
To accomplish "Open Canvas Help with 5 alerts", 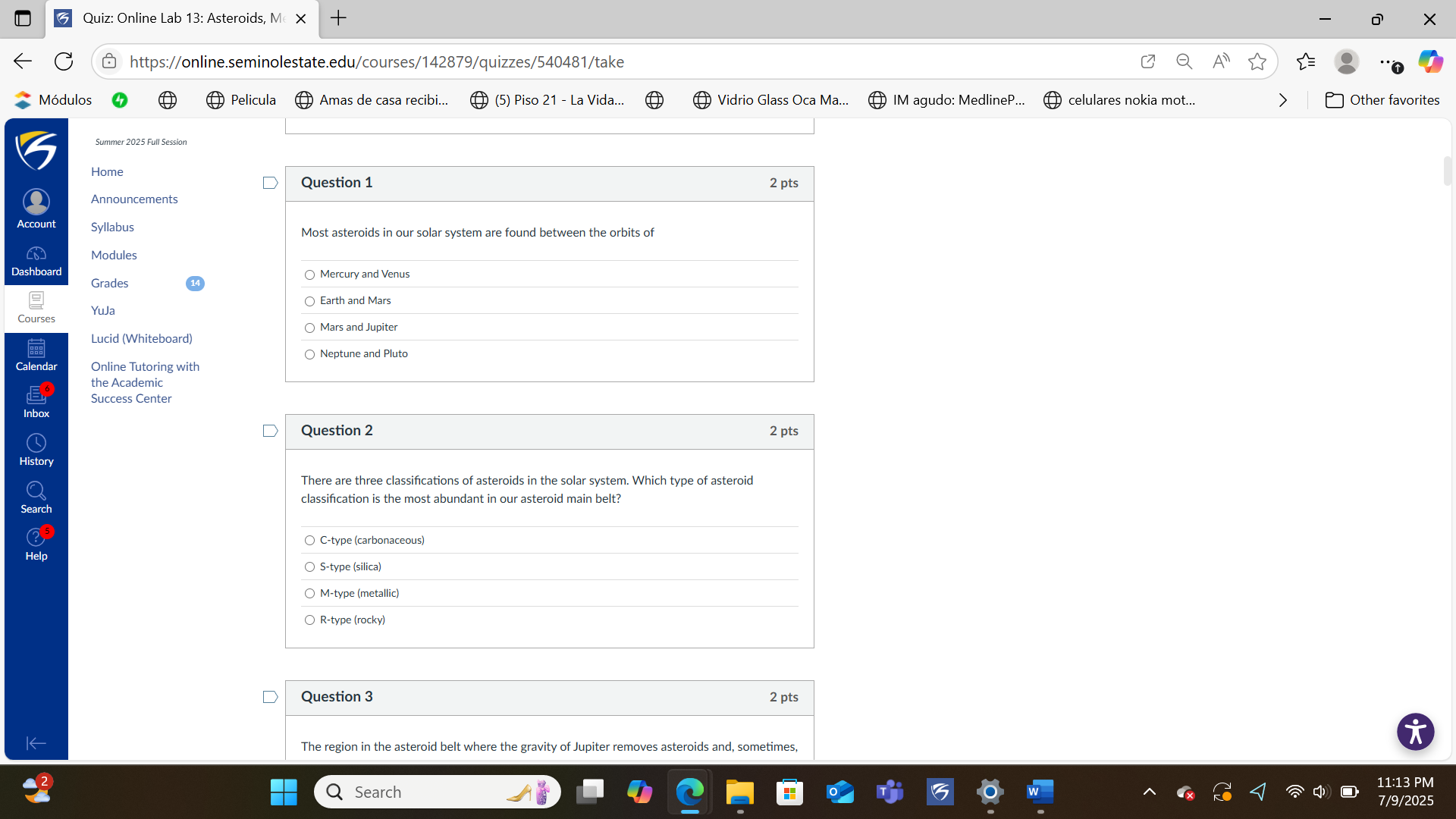I will [x=36, y=543].
